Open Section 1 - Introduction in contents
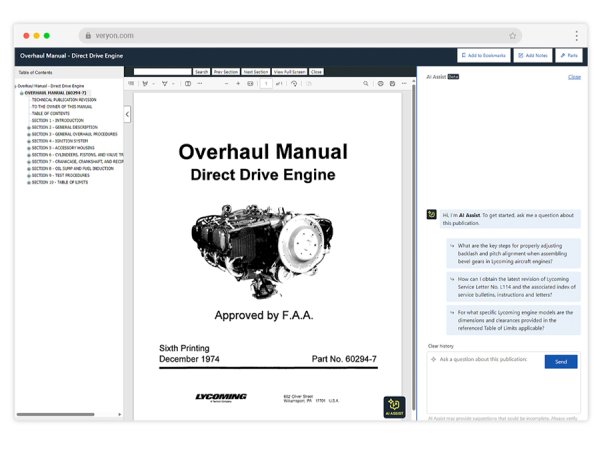The width and height of the screenshot is (600, 450). click(58, 121)
